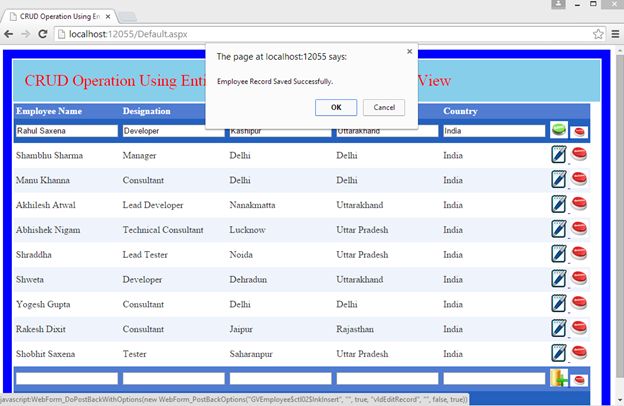This screenshot has width=624, height=406.
Task: Click the browser forward arrow
Action: pos(26,34)
